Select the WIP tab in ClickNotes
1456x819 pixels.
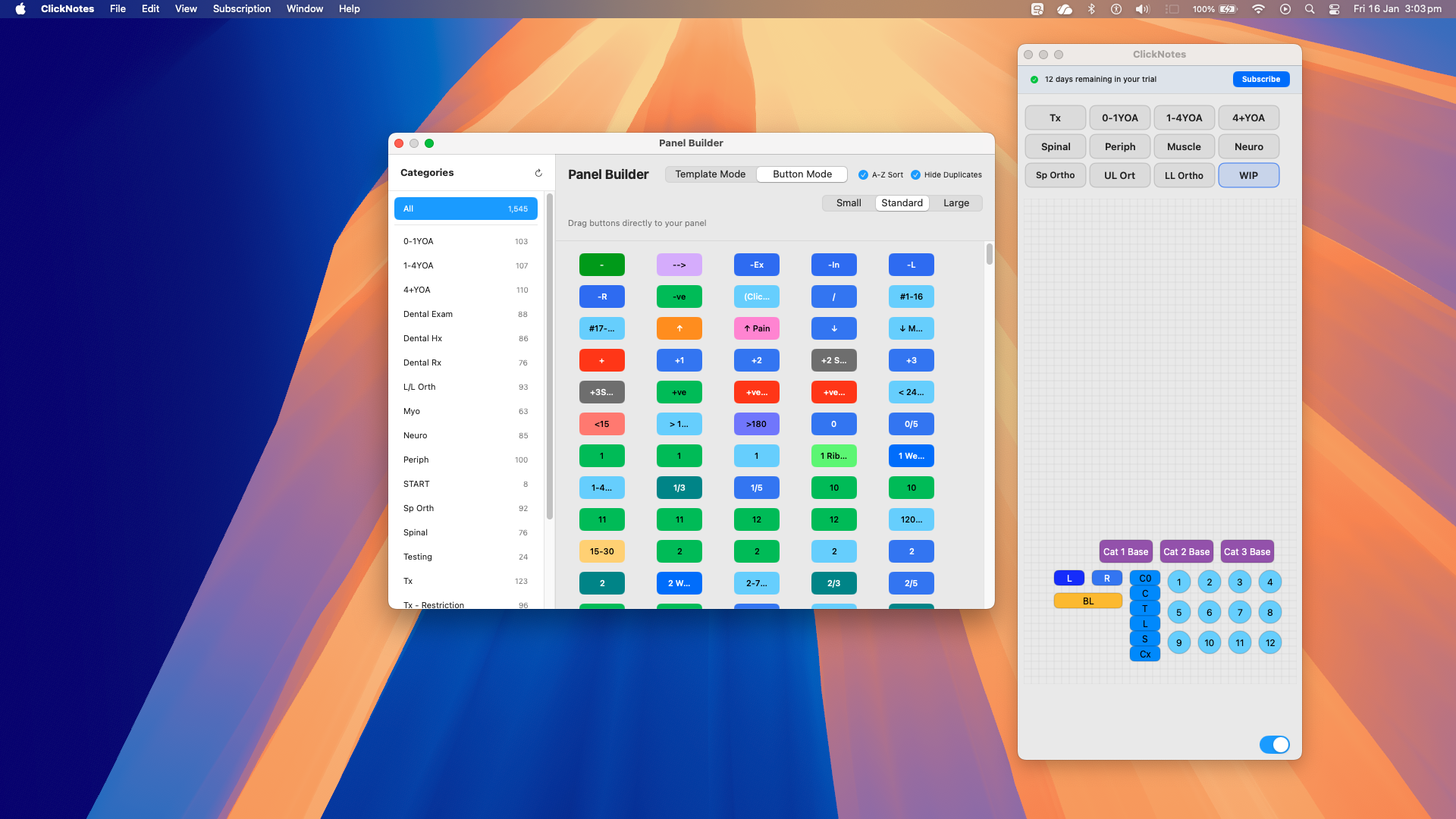point(1249,175)
